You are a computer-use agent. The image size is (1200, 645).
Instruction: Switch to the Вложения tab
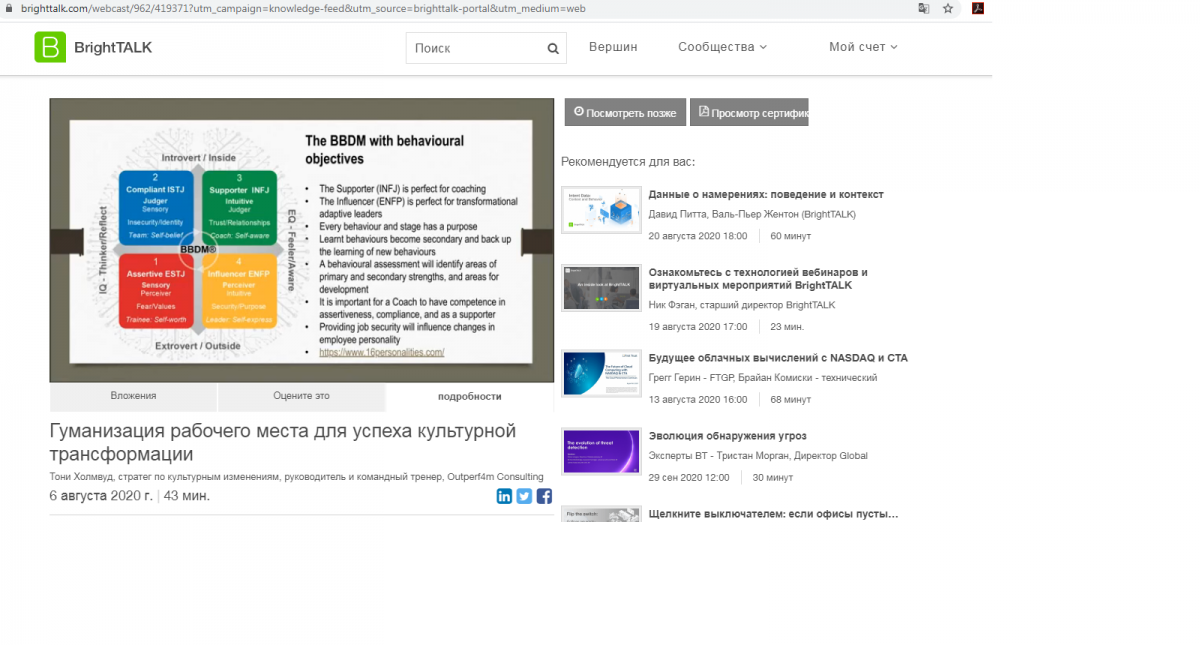tap(133, 396)
